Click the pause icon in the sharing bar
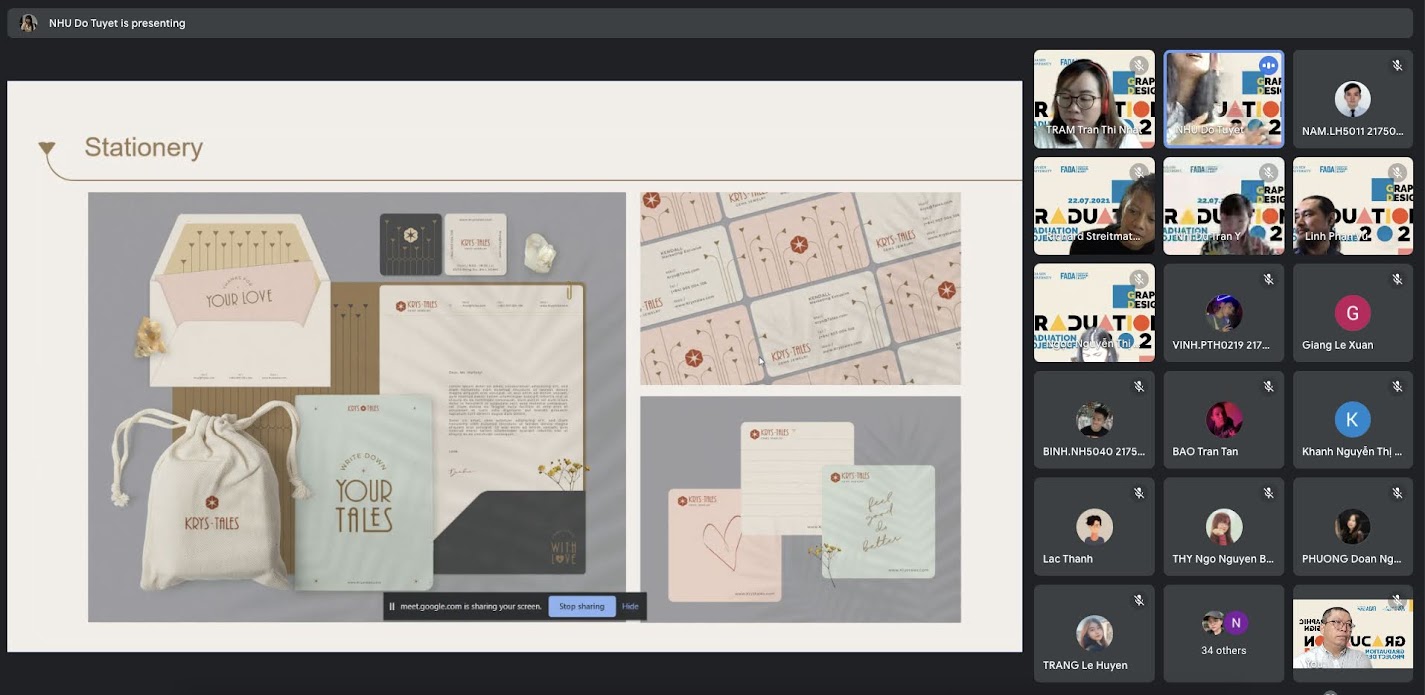The height and width of the screenshot is (695, 1425). point(392,606)
